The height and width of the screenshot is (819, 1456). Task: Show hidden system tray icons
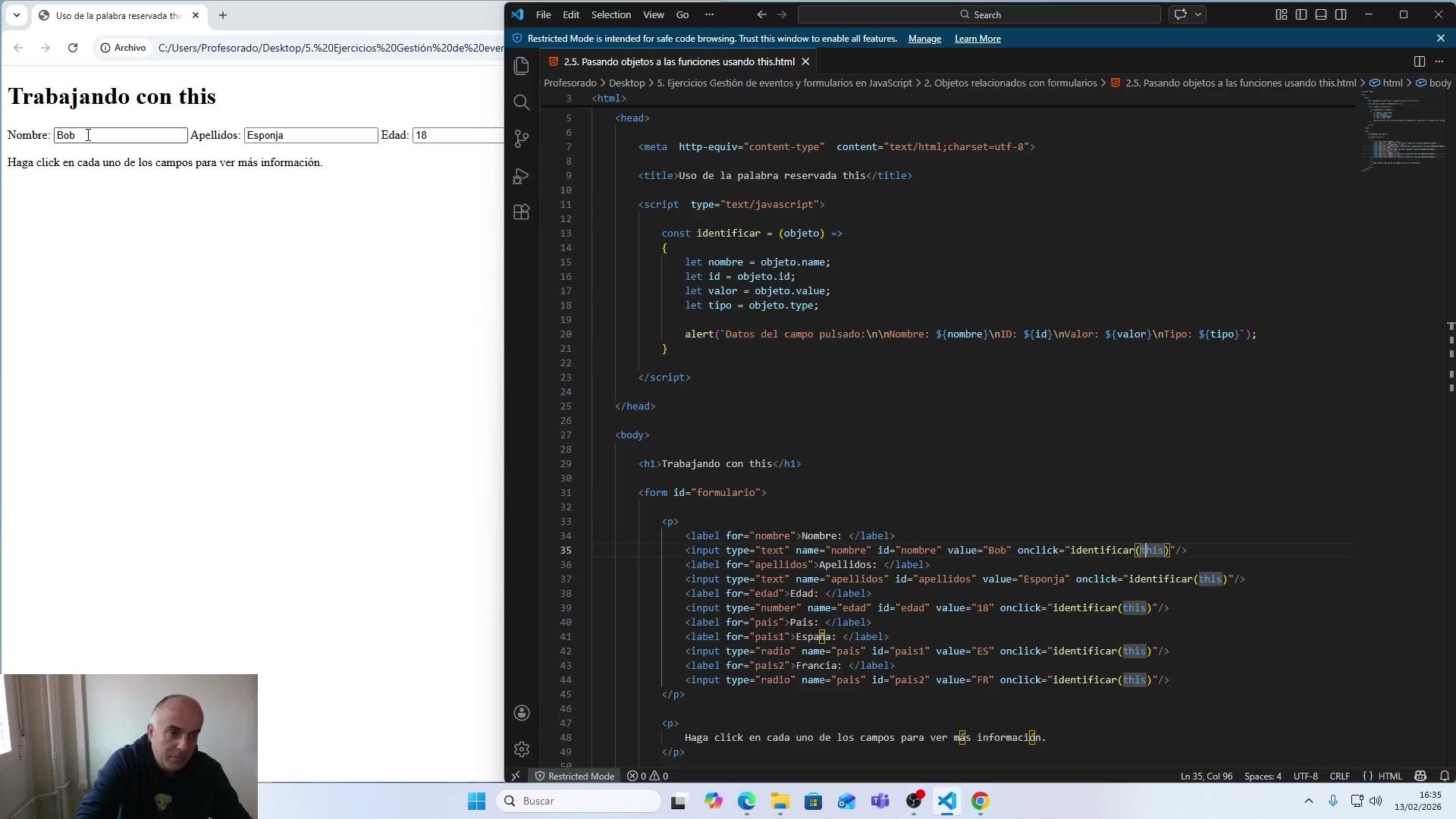coord(1308,801)
